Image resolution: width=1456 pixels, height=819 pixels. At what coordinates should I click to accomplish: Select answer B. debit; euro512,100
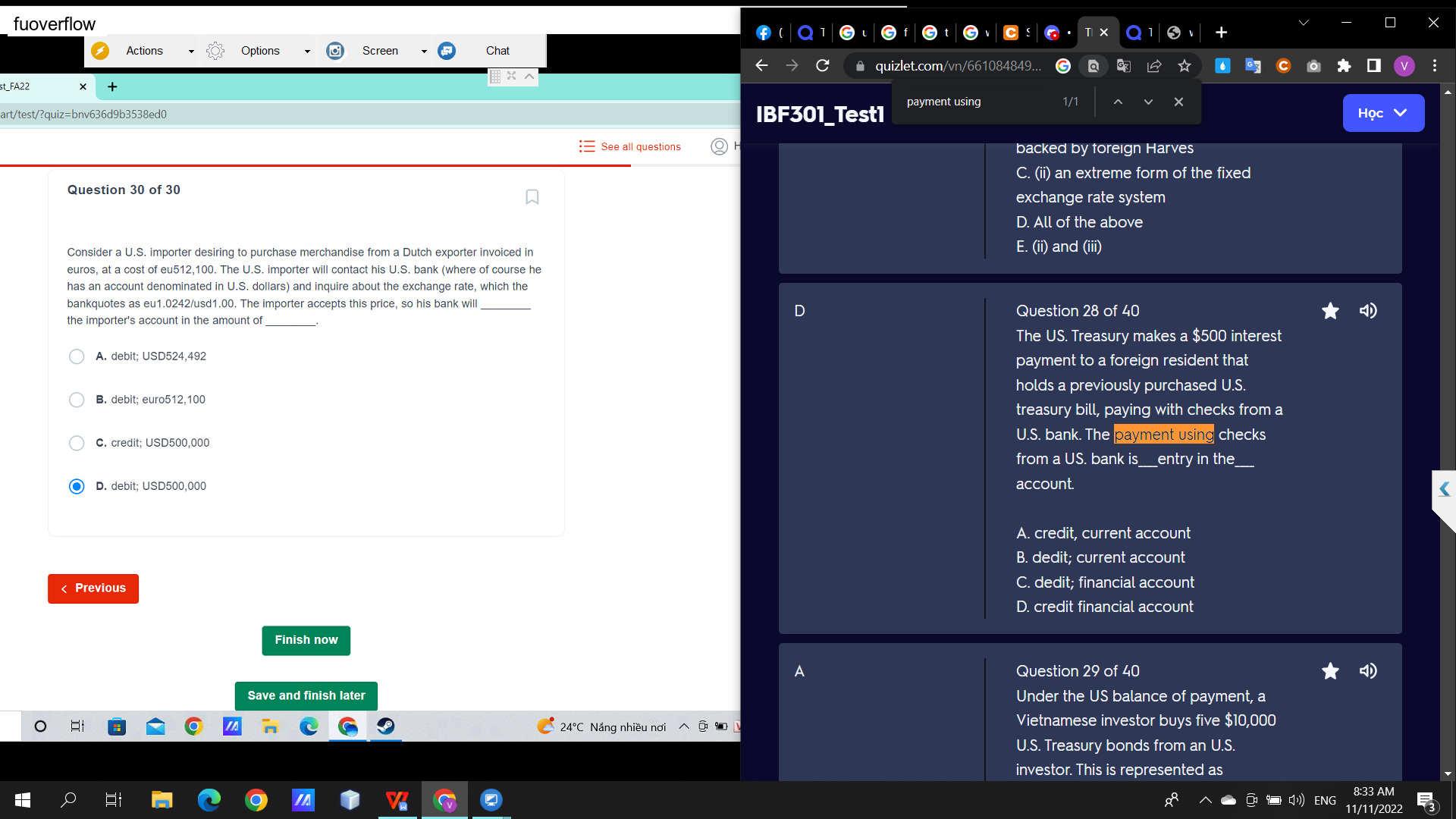coord(77,400)
